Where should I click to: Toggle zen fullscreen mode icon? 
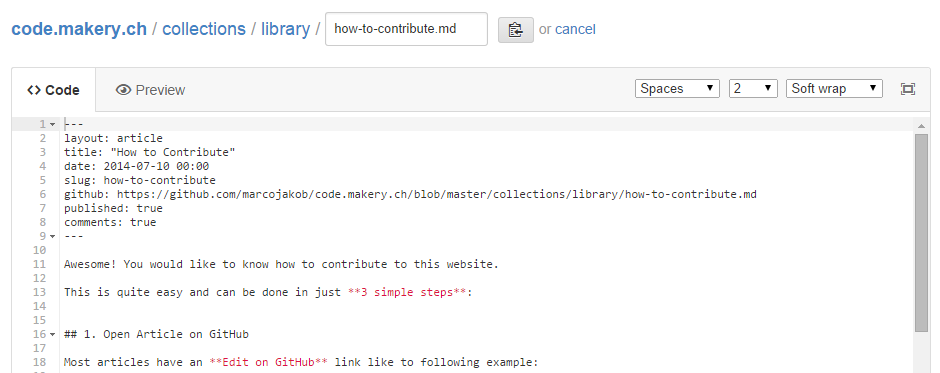(908, 89)
